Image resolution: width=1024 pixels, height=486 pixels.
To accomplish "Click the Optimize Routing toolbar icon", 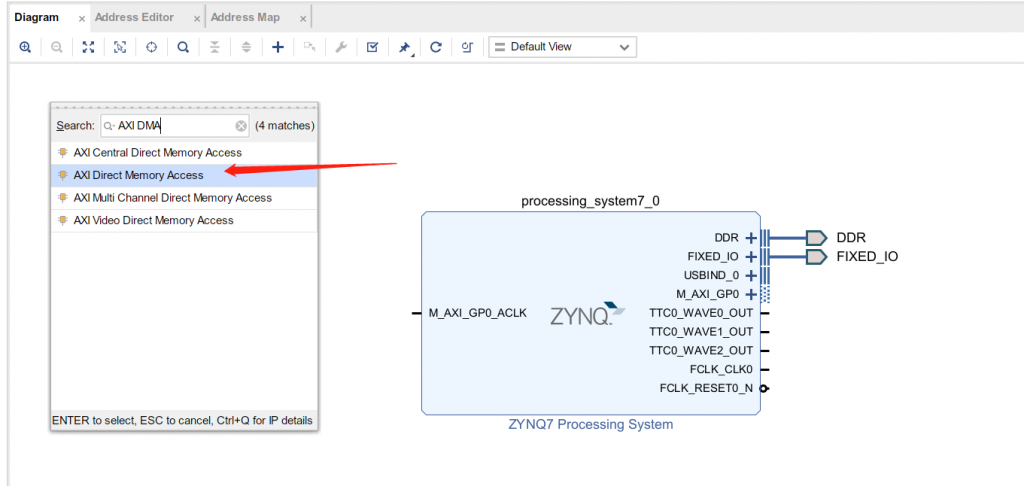I will click(467, 47).
